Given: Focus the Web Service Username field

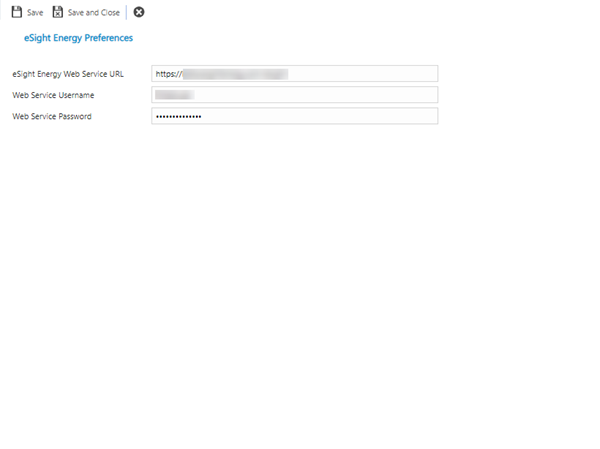Looking at the screenshot, I should [x=295, y=95].
